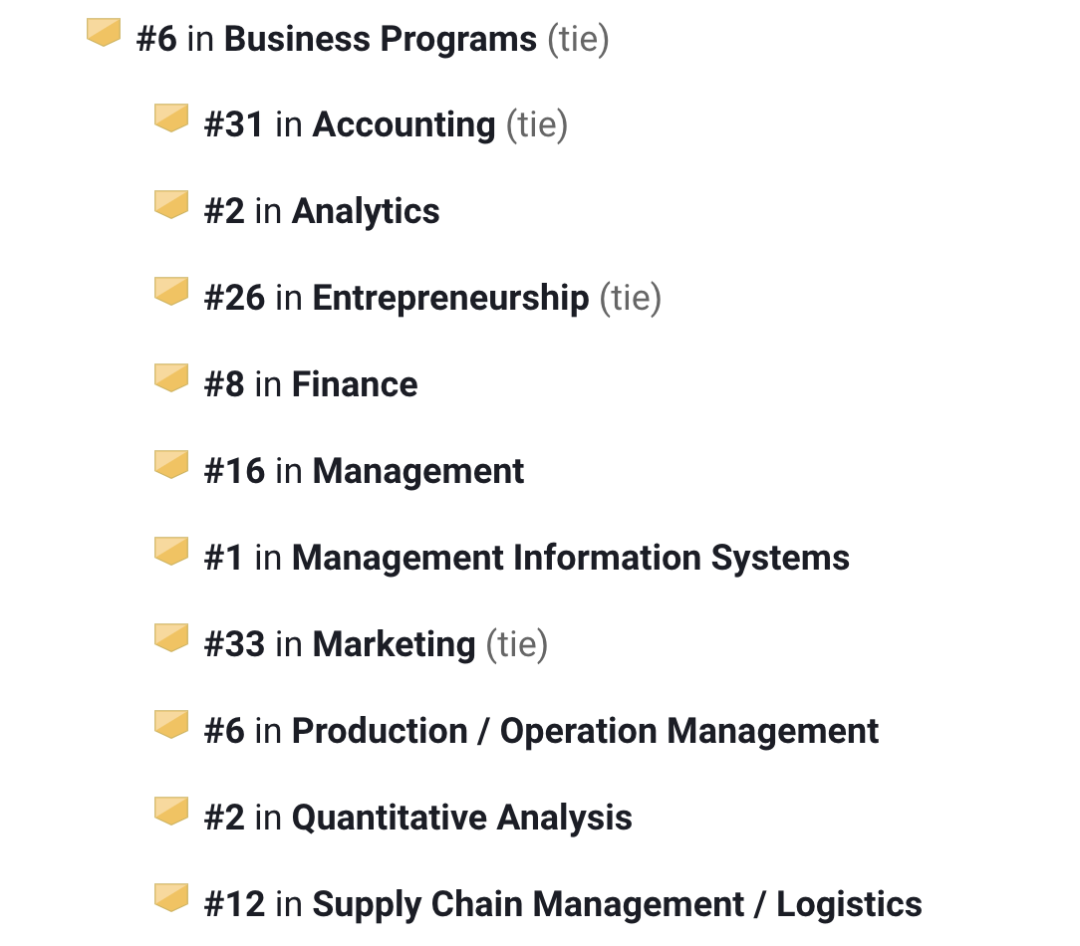
Task: Open the Business Programs ranking link
Action: click(380, 40)
